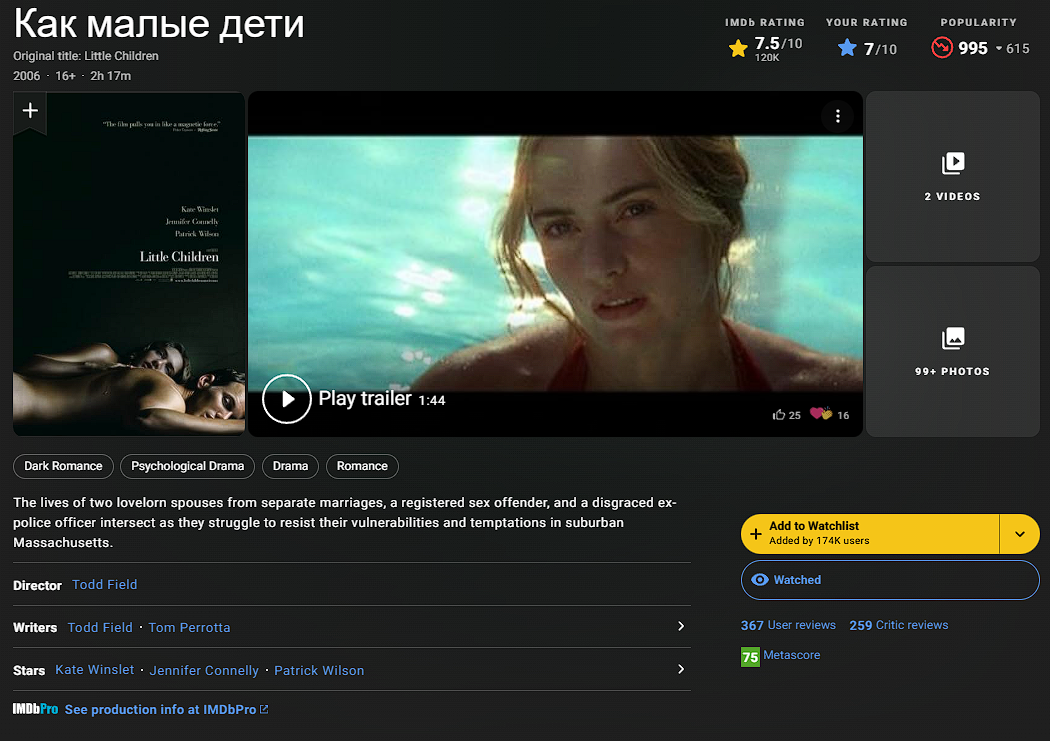Click the Stars label
Image resolution: width=1050 pixels, height=741 pixels.
29,671
